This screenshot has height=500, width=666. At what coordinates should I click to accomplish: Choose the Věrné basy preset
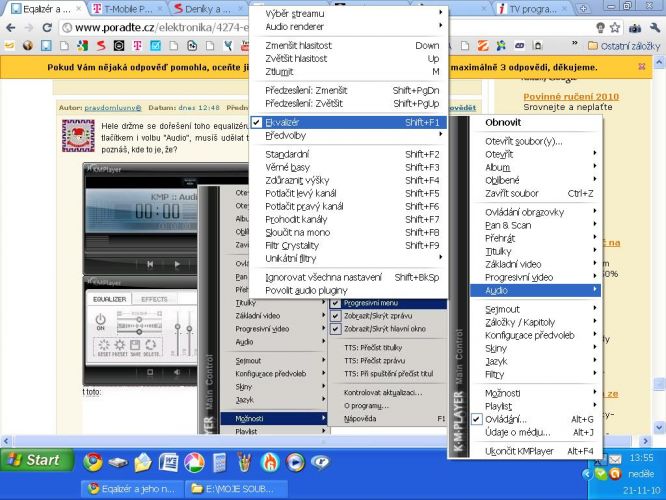coord(348,167)
